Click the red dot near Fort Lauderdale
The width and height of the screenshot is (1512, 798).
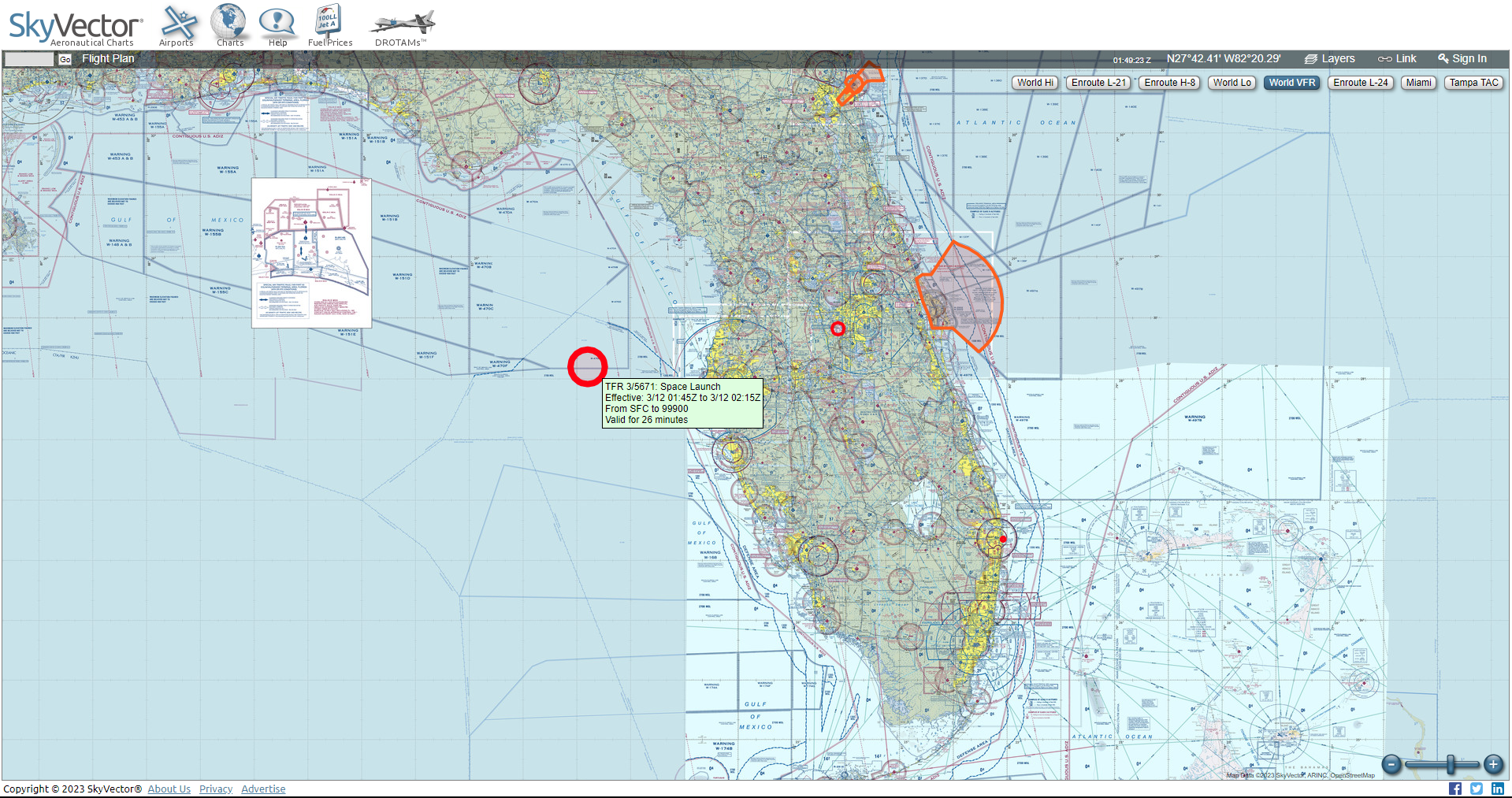tap(1003, 540)
